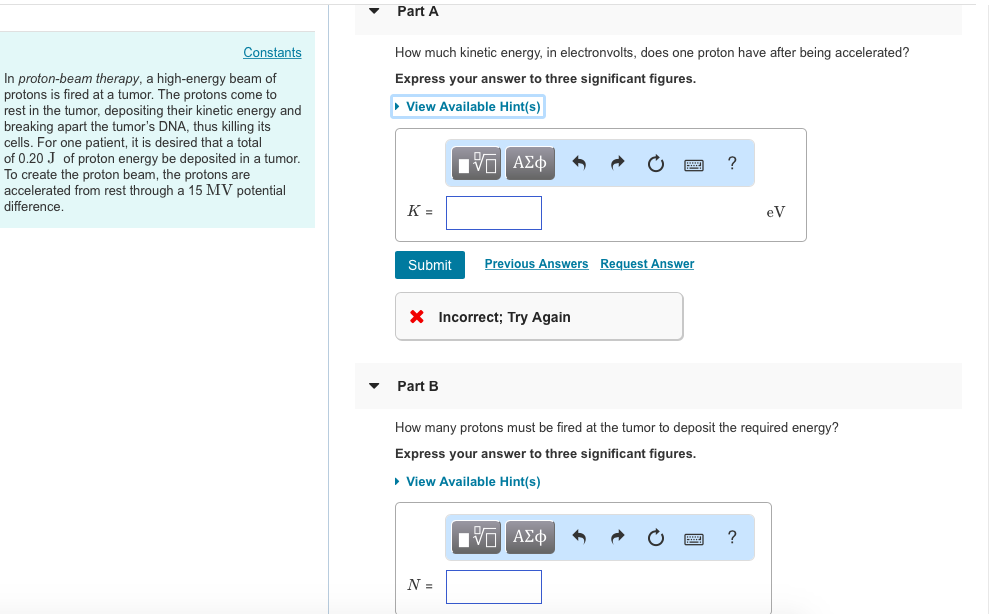Image resolution: width=989 pixels, height=614 pixels.
Task: Open Previous Answers for Part A
Action: pos(536,263)
